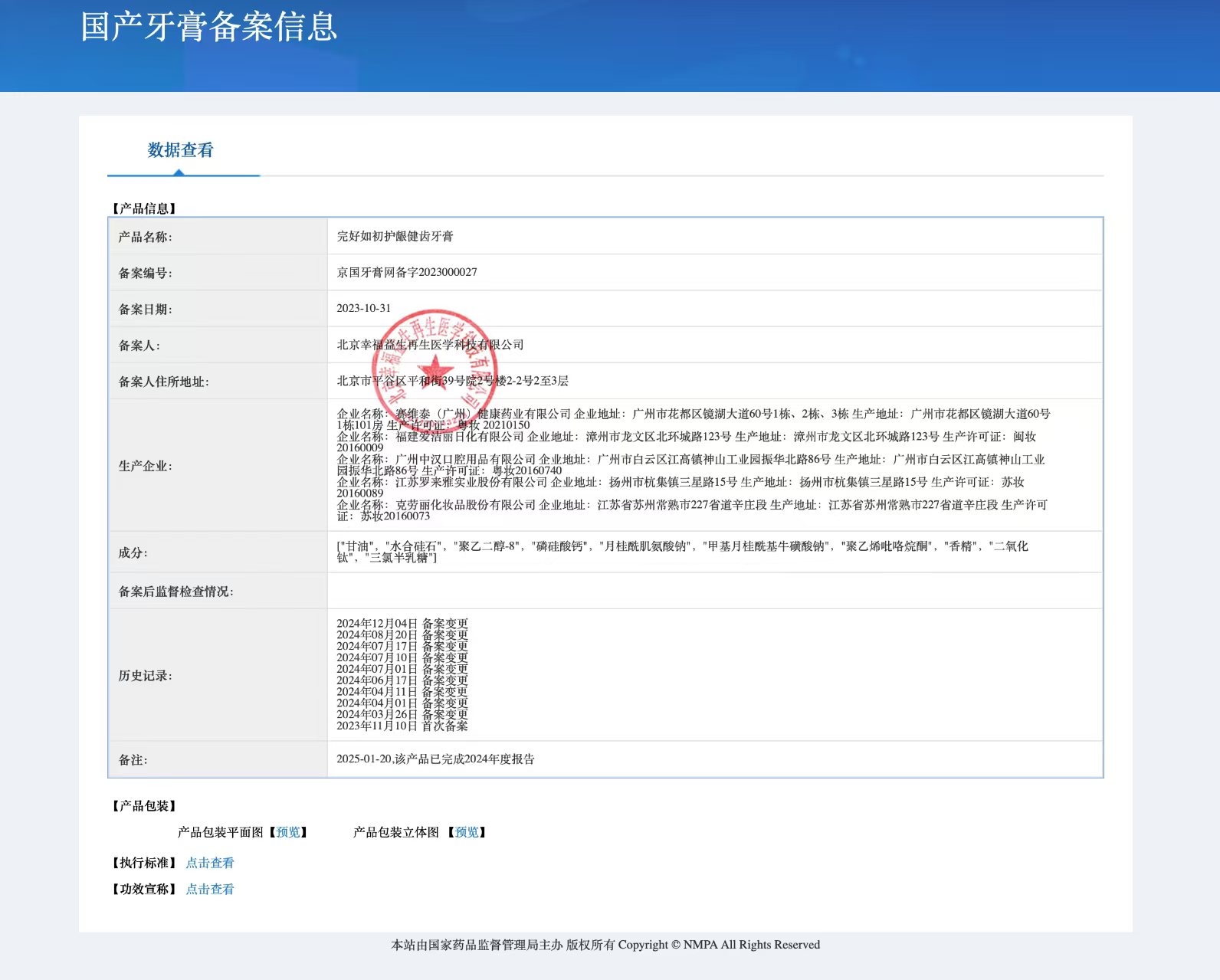
Task: Click the 产品名称 row label
Action: click(x=146, y=237)
